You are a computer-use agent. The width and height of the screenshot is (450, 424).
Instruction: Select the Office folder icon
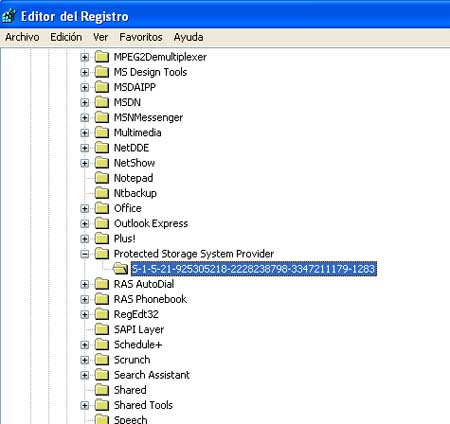point(102,208)
